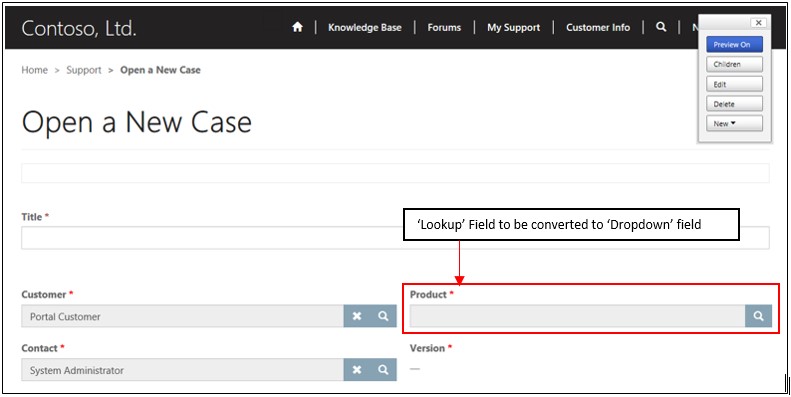Clear the Contact field with X icon
Viewport: 791px width, 397px height.
click(357, 370)
